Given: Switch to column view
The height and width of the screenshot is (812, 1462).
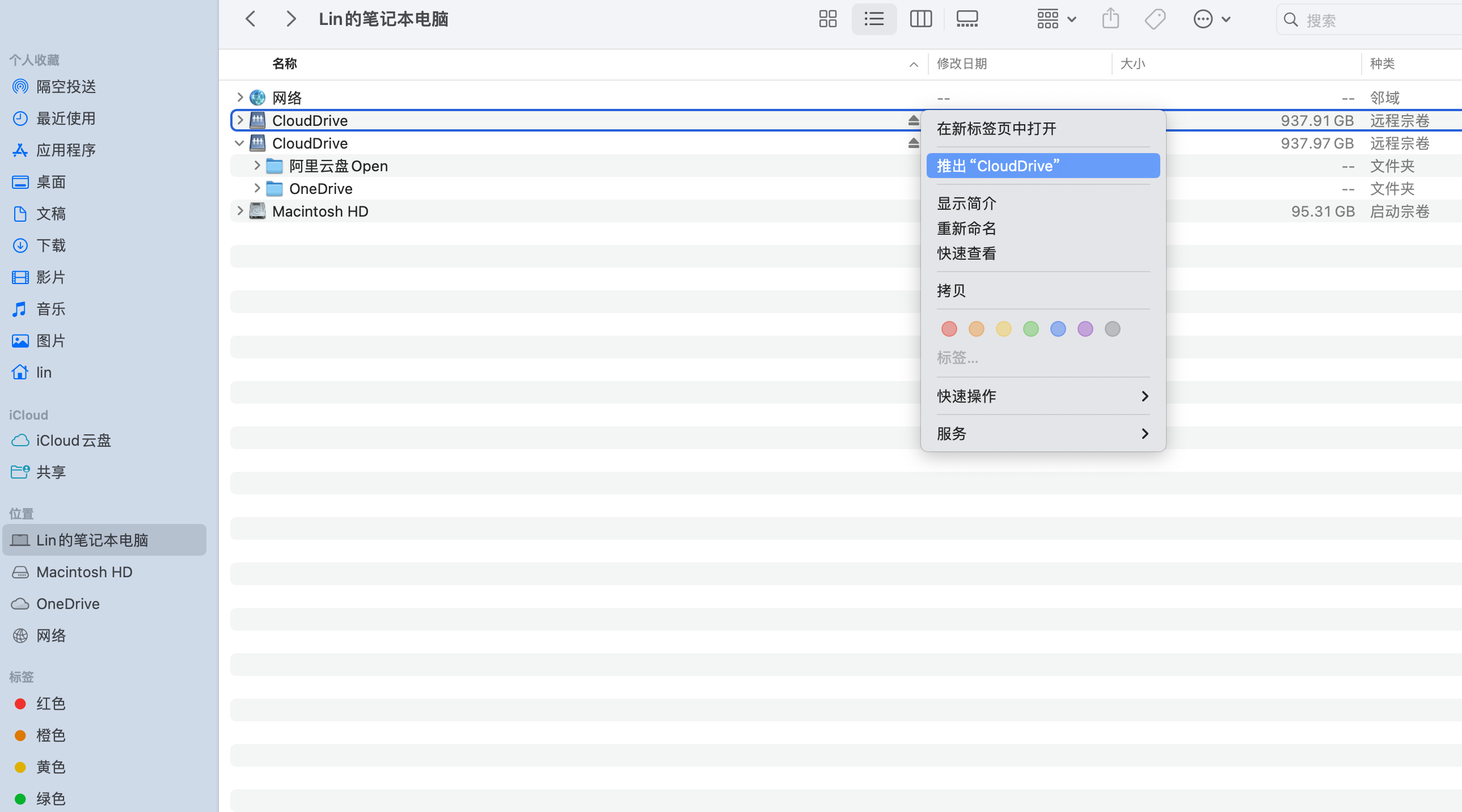Looking at the screenshot, I should [x=920, y=19].
